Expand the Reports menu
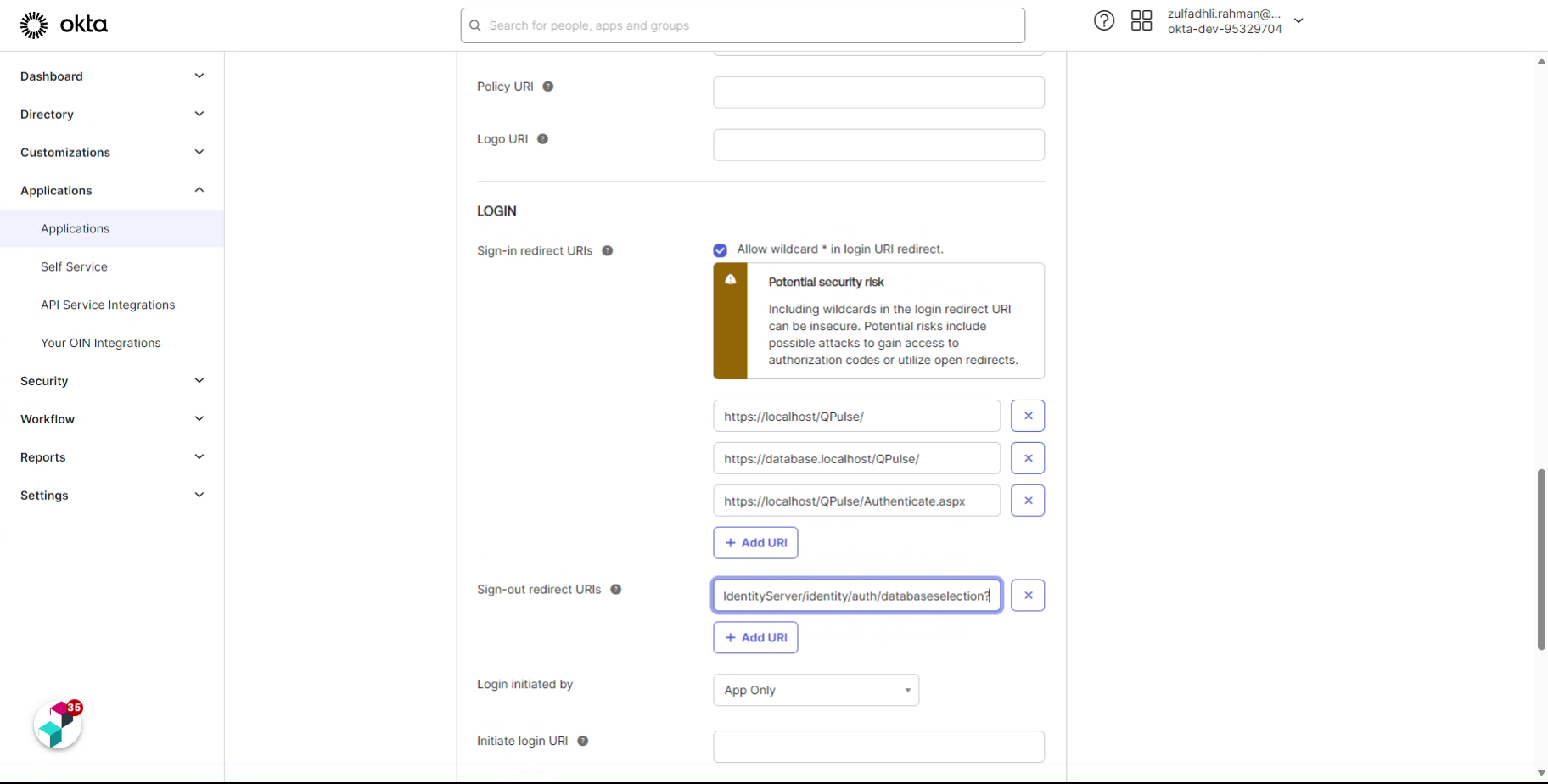Screen dimensions: 1548x784 (x=112, y=457)
